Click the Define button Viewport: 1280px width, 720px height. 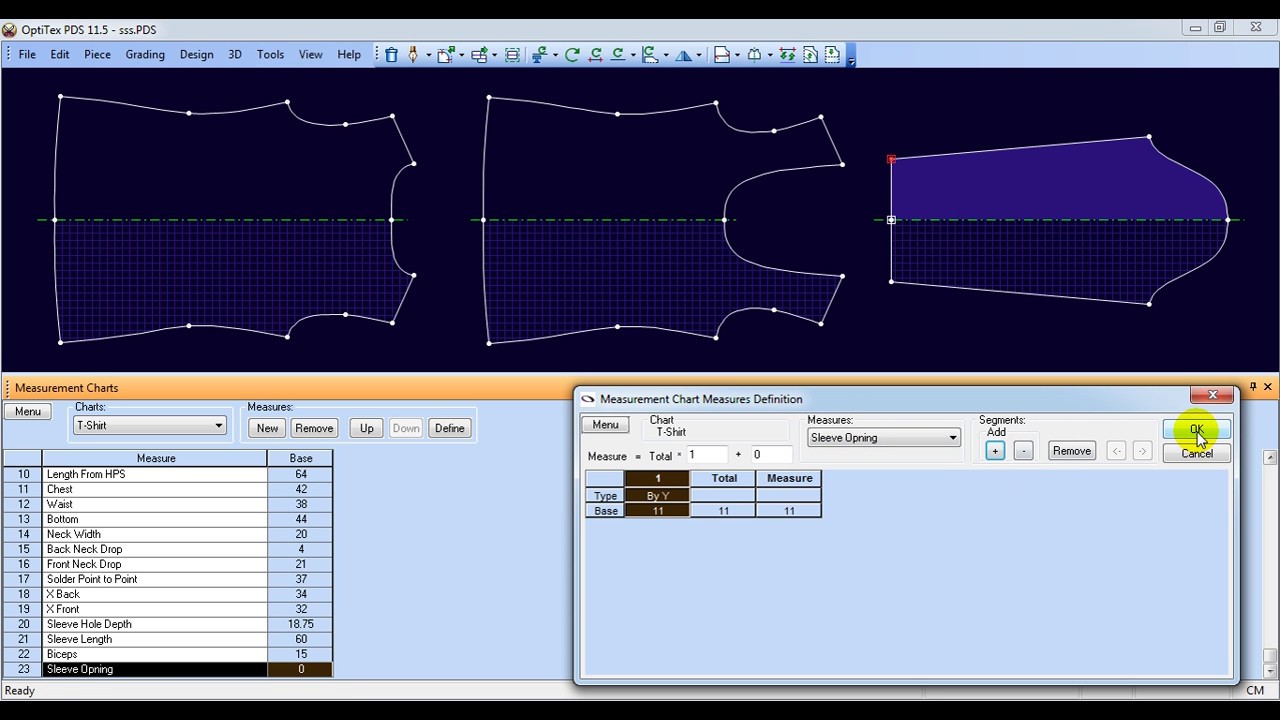click(x=450, y=428)
